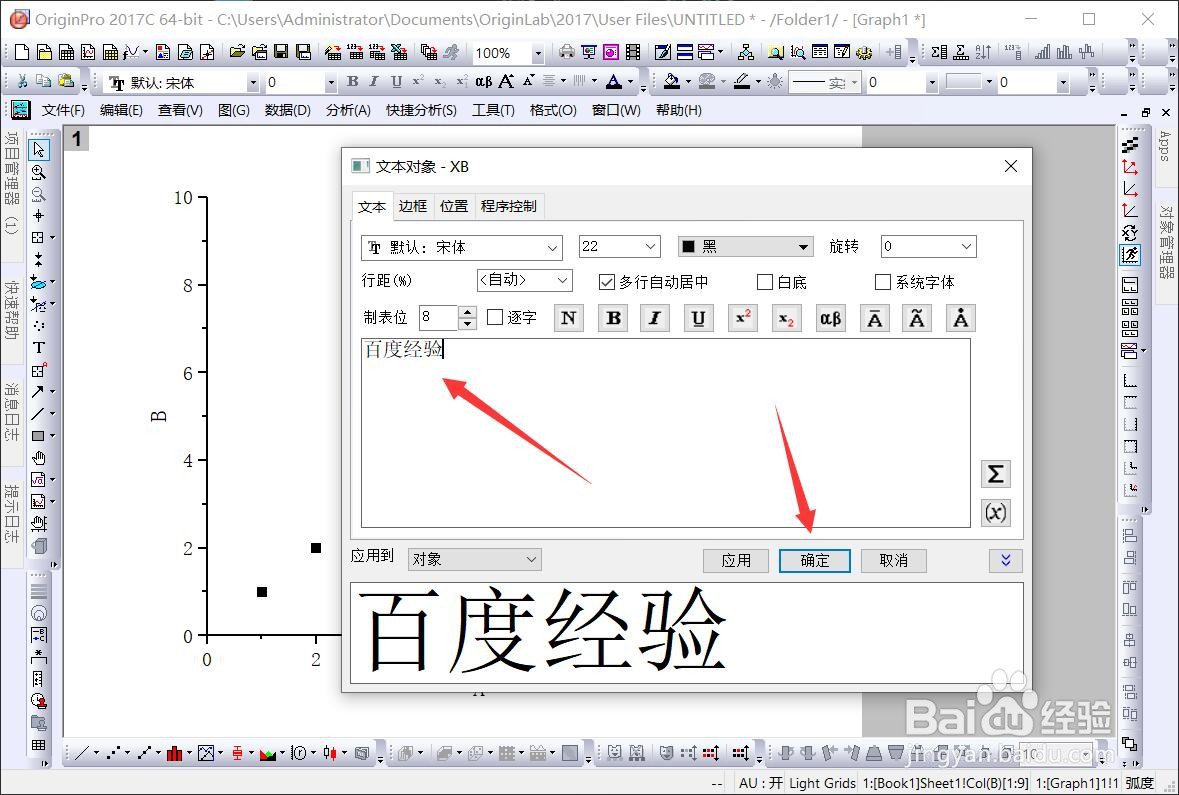Image resolution: width=1179 pixels, height=795 pixels.
Task: Click the text edit area with 百度经验
Action: [666, 433]
